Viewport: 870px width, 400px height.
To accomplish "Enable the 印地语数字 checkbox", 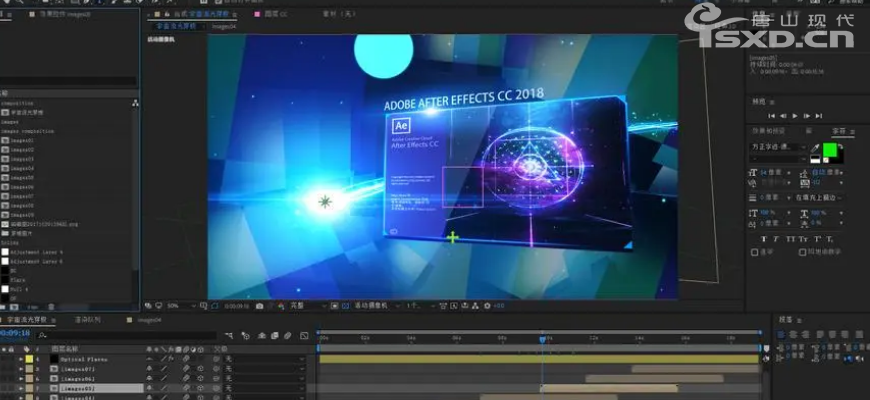I will coord(802,252).
